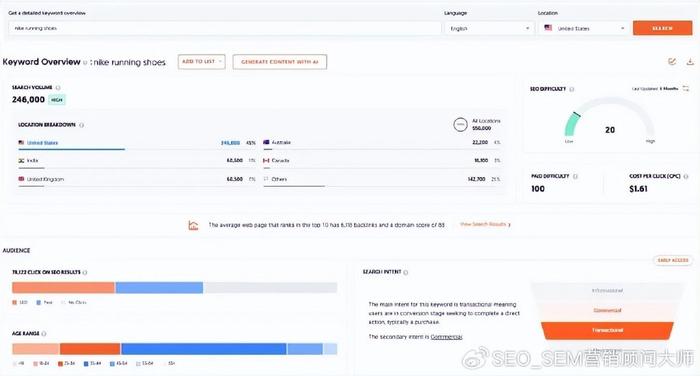Click the Search Volume info icon

click(x=58, y=88)
